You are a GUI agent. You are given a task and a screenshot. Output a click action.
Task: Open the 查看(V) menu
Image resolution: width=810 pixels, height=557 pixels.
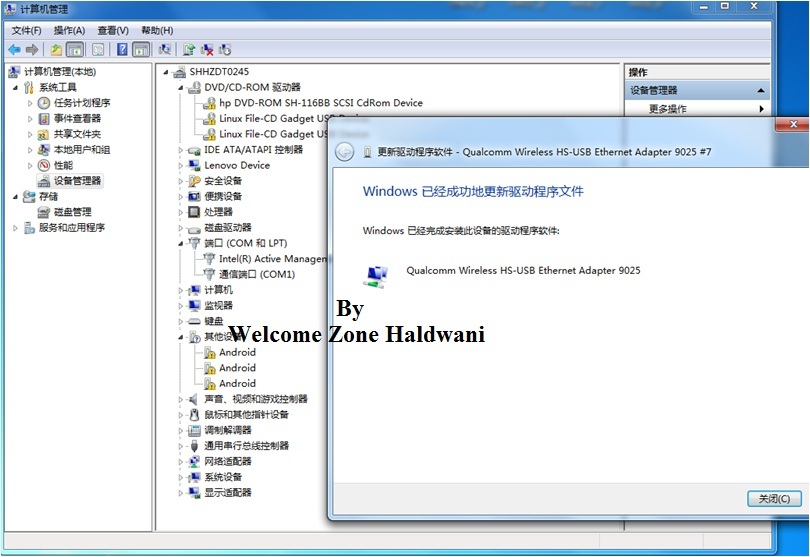[x=113, y=30]
